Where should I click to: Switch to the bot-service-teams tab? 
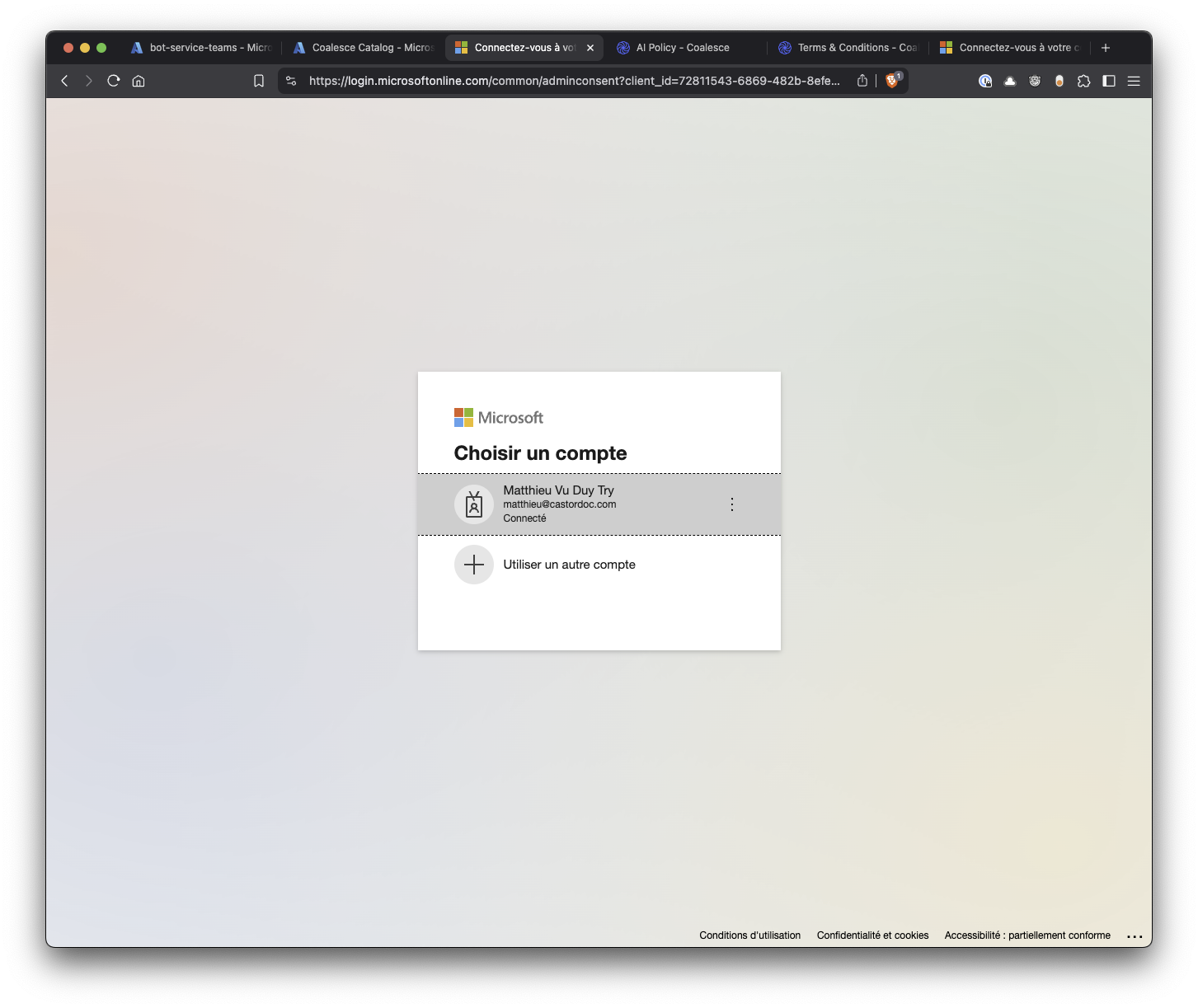[202, 48]
